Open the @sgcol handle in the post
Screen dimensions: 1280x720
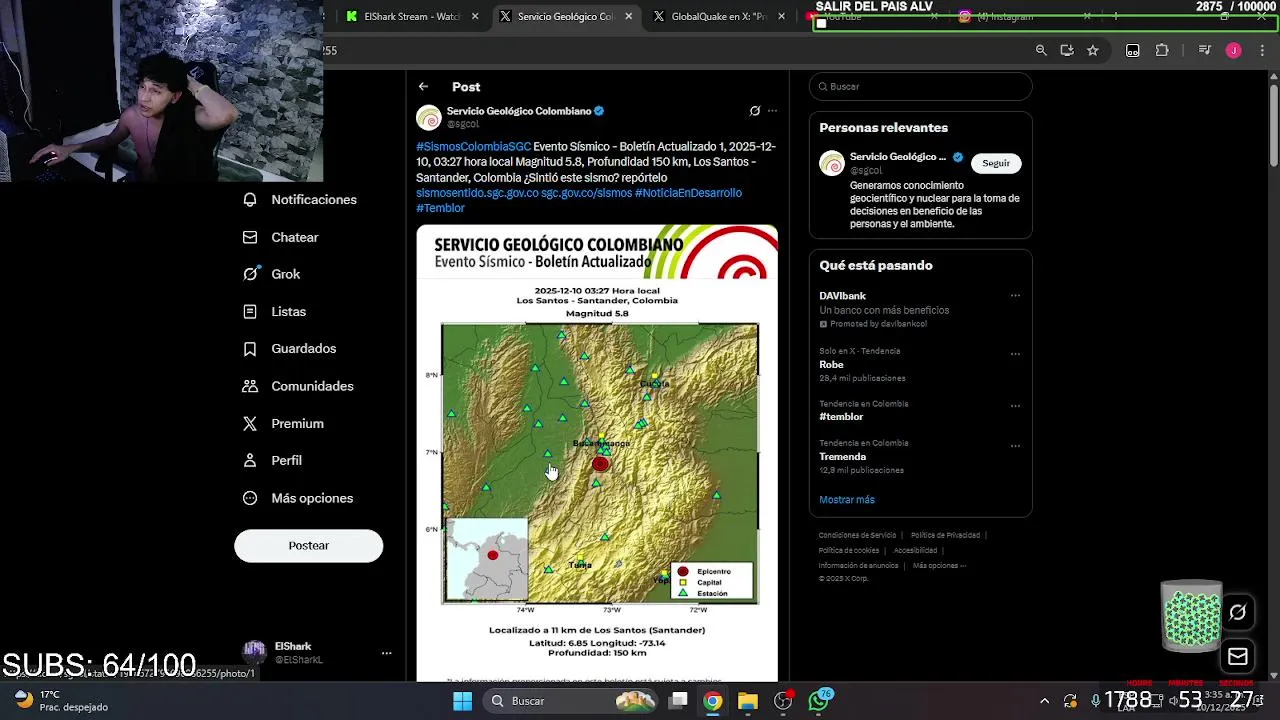pos(463,124)
